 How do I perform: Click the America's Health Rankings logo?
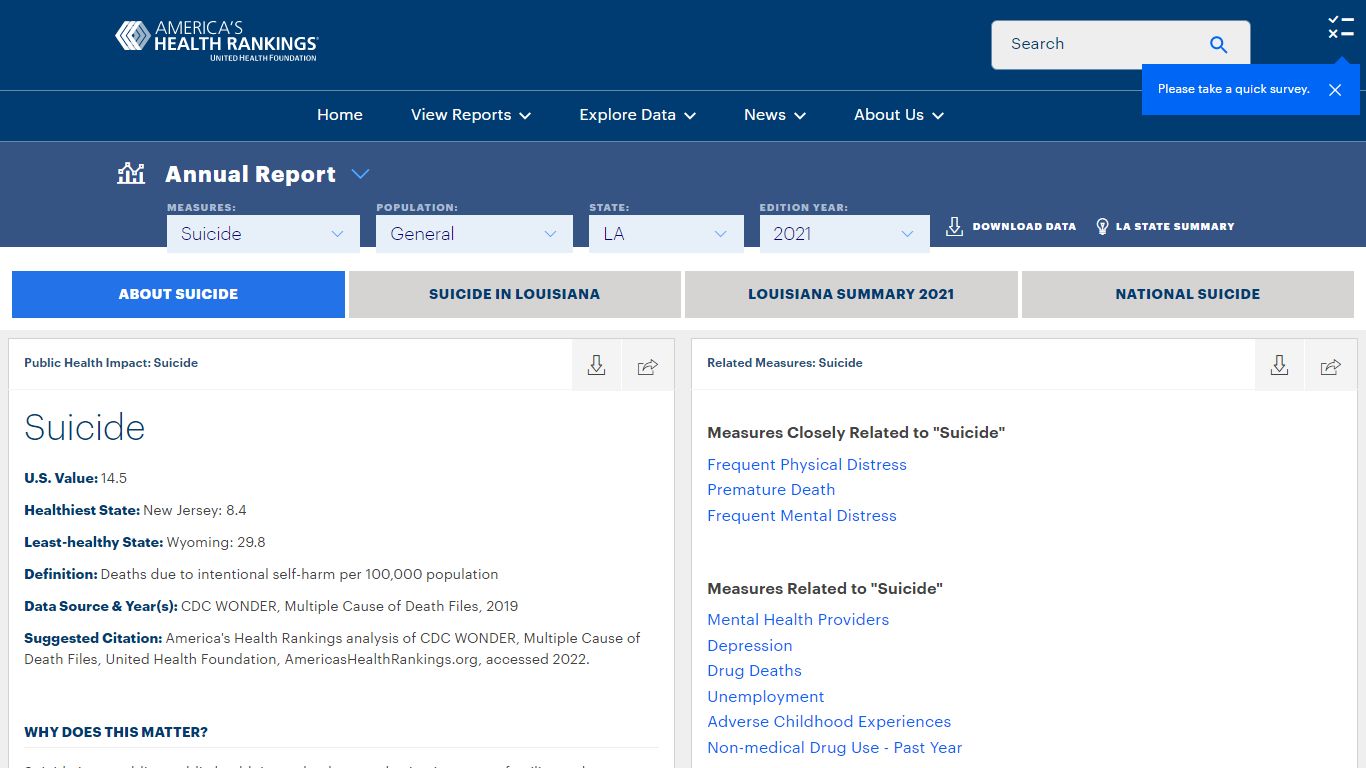pyautogui.click(x=217, y=41)
